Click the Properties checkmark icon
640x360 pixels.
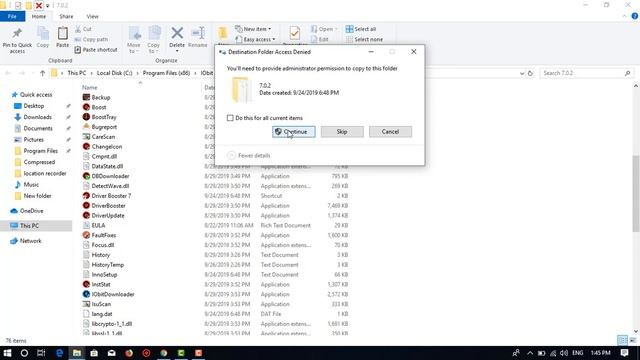(295, 33)
